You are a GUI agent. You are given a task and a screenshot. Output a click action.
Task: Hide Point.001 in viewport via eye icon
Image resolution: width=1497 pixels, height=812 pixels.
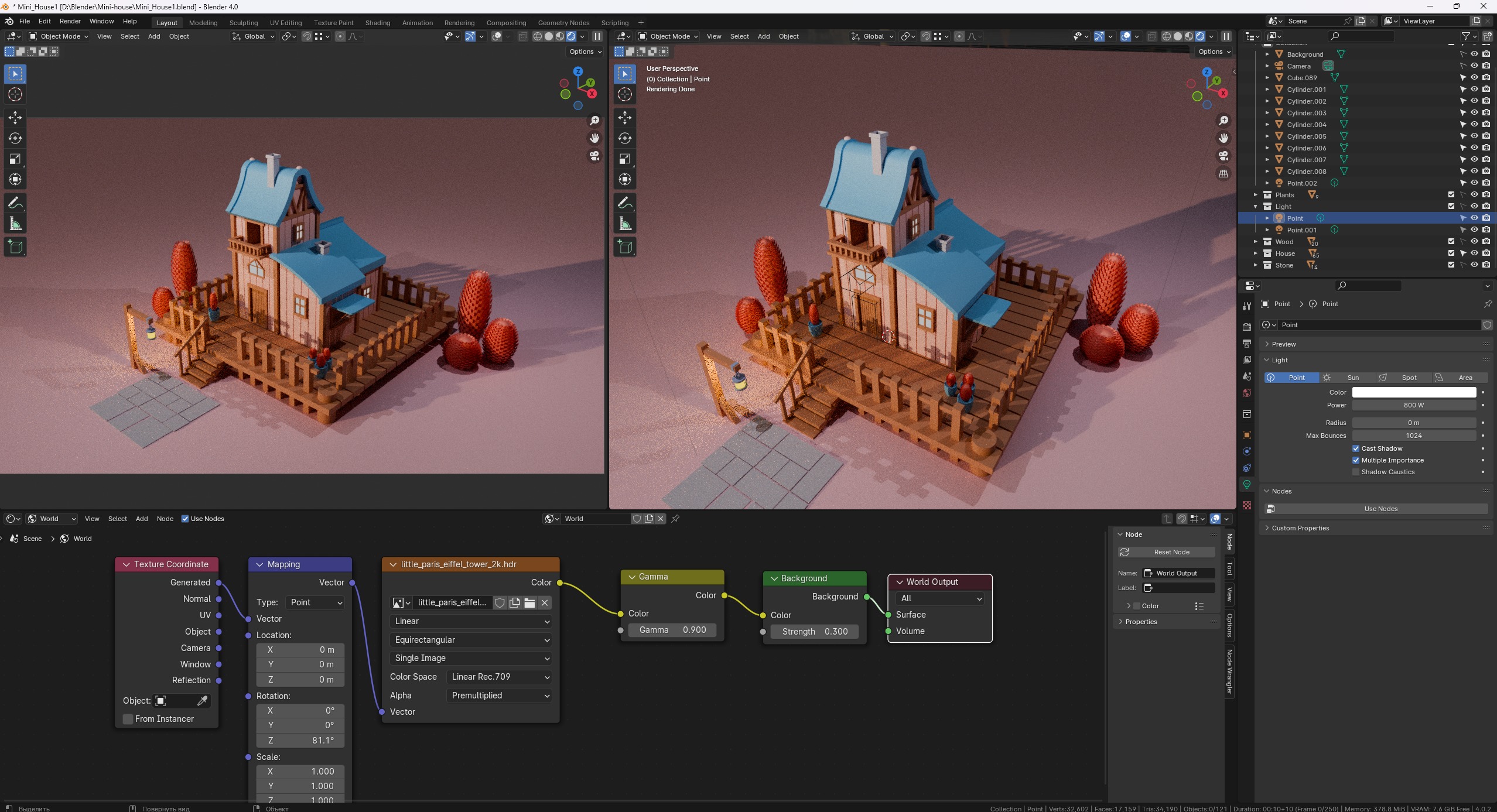[1474, 229]
